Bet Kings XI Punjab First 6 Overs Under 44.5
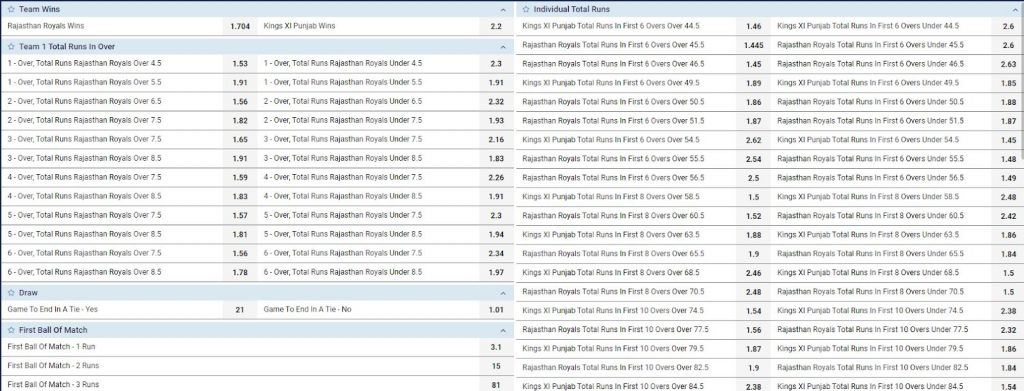This screenshot has width=1024, height=391. [x=1008, y=27]
